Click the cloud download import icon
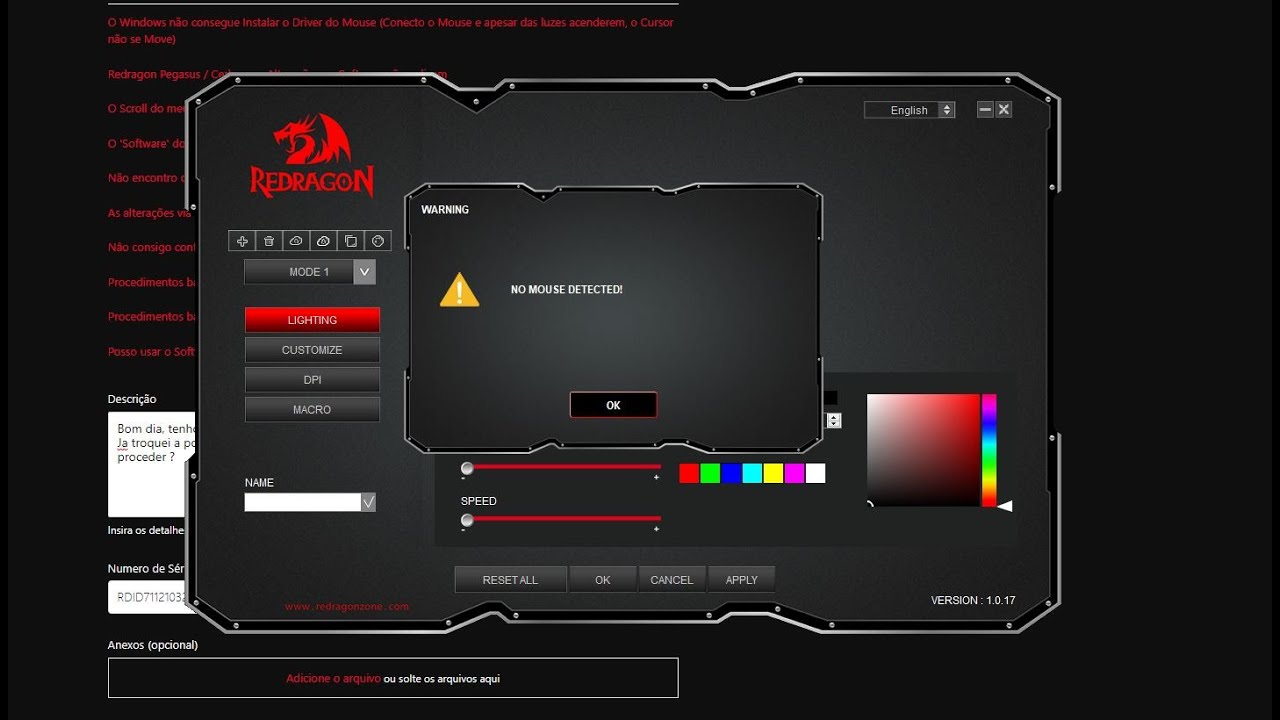1280x720 pixels. coord(296,241)
